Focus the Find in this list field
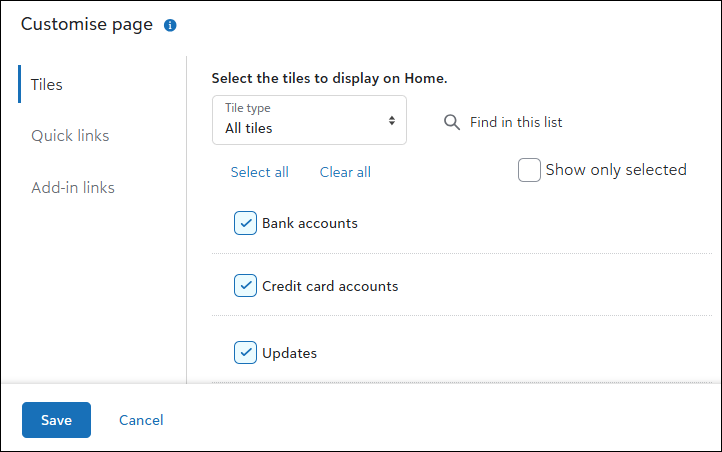The width and height of the screenshot is (722, 452). [x=516, y=122]
